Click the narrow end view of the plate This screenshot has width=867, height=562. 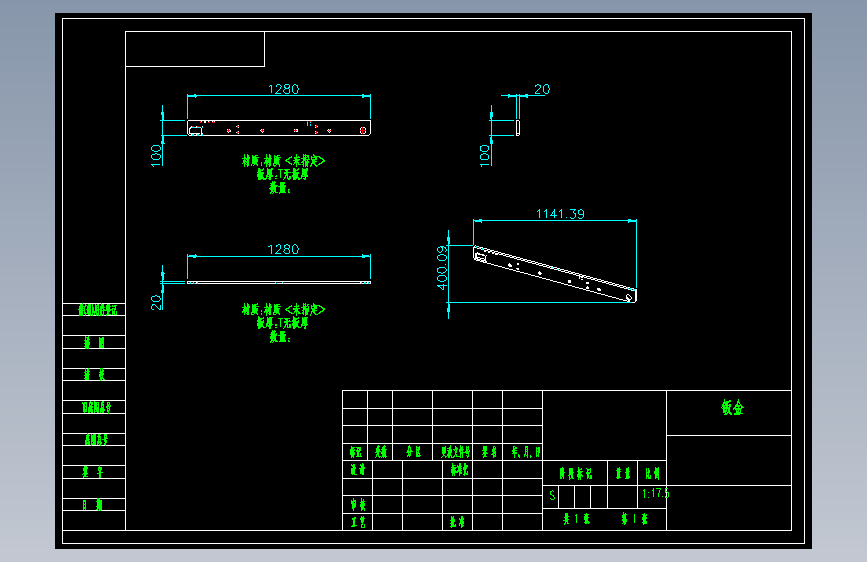point(518,128)
